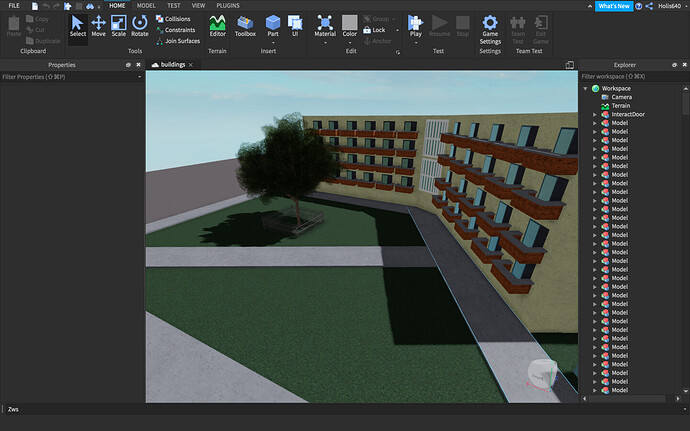Click the Cut button
The height and width of the screenshot is (431, 690).
[35, 30]
